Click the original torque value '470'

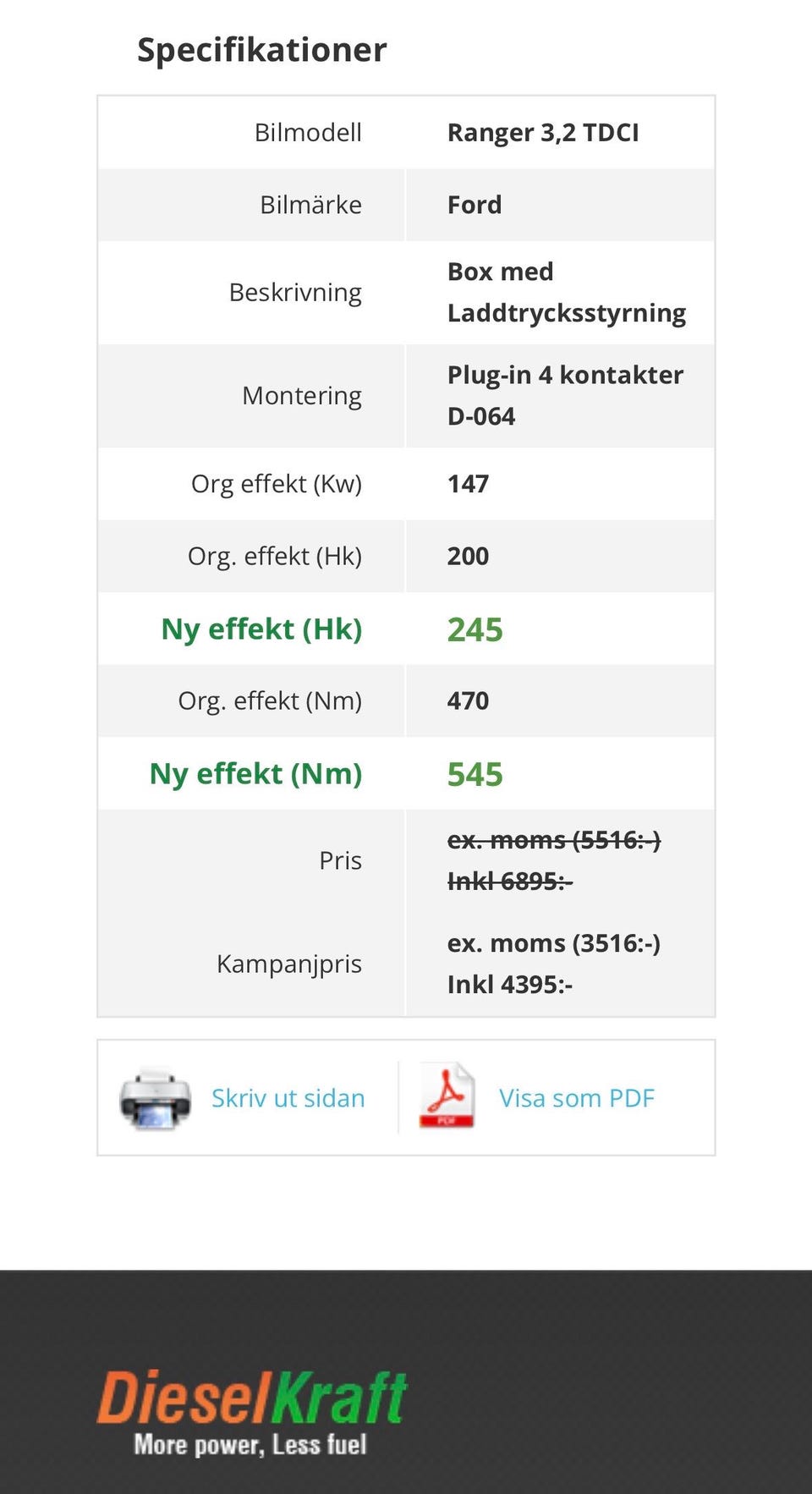coord(468,701)
